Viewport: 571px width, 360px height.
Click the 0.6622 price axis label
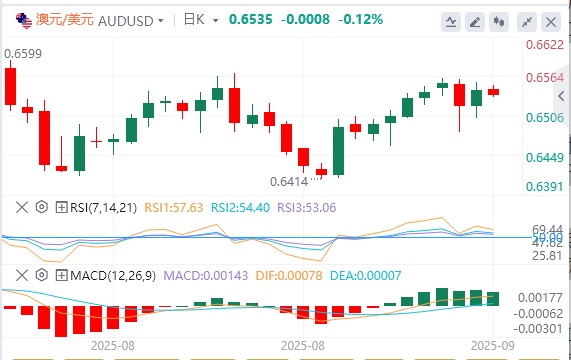pos(545,45)
